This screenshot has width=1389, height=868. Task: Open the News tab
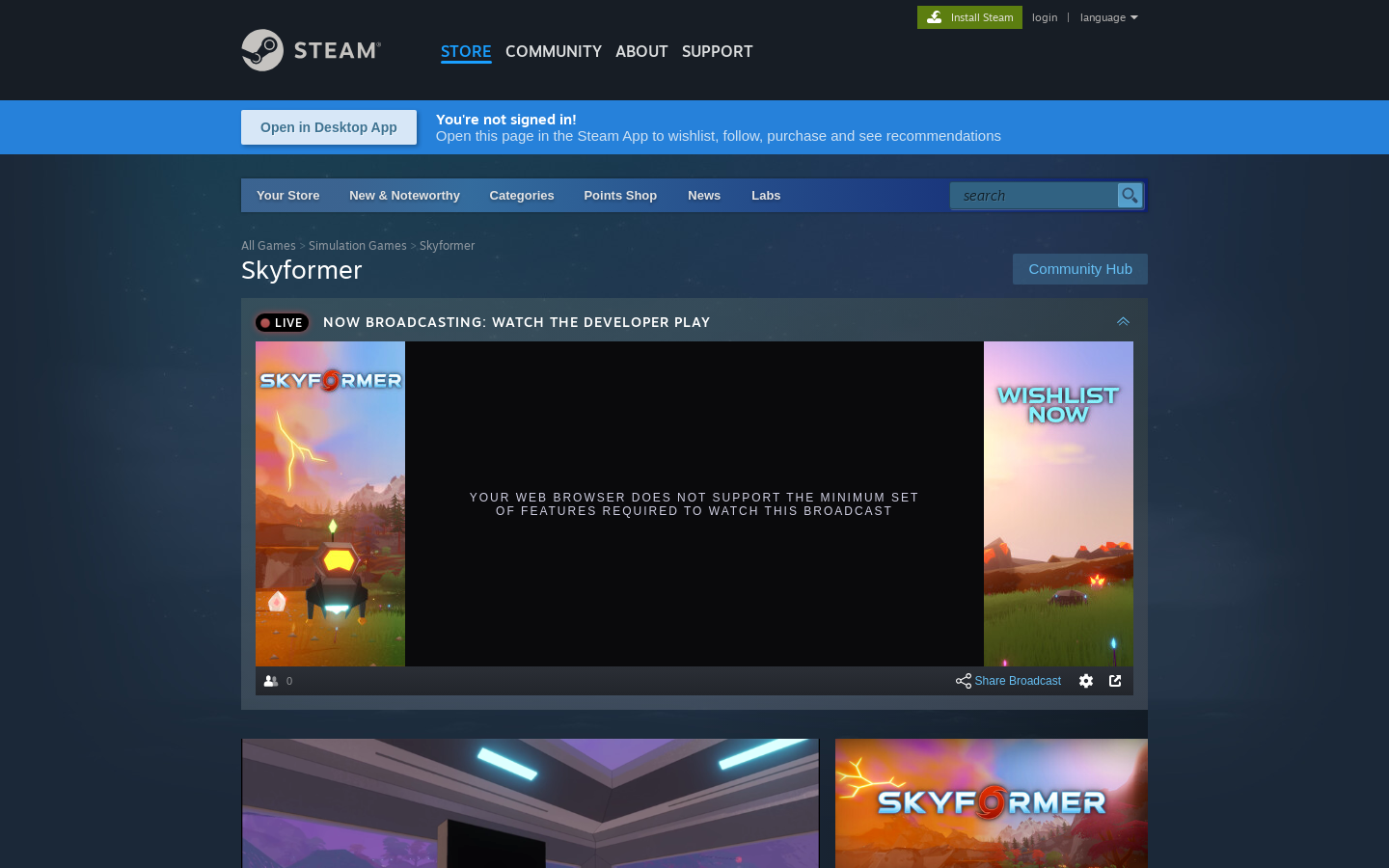pyautogui.click(x=704, y=195)
